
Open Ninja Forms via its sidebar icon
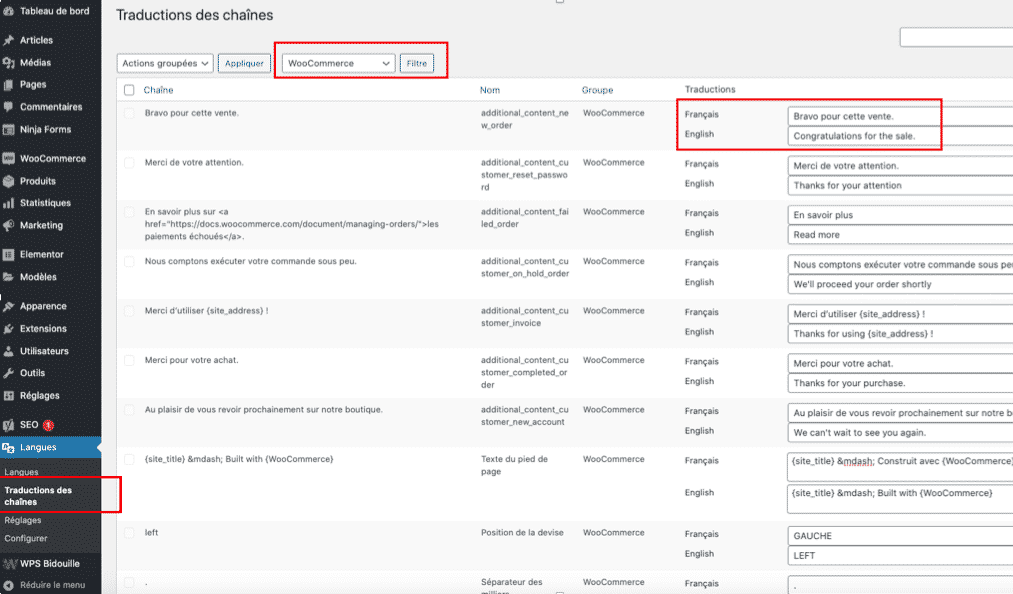pos(10,131)
